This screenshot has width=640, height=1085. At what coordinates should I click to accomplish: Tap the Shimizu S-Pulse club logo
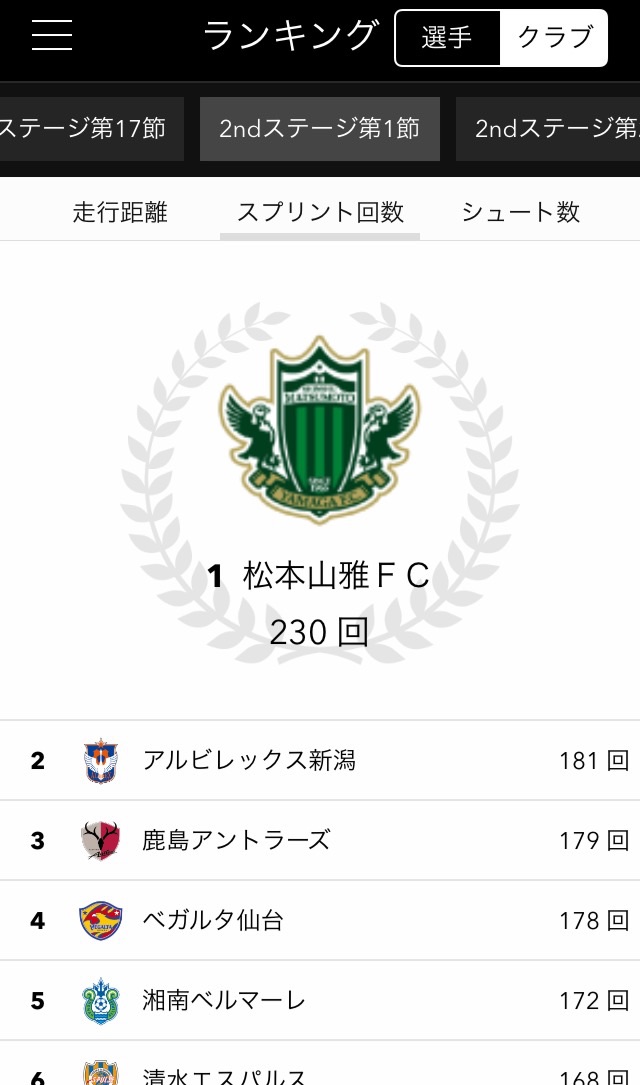click(x=100, y=1073)
